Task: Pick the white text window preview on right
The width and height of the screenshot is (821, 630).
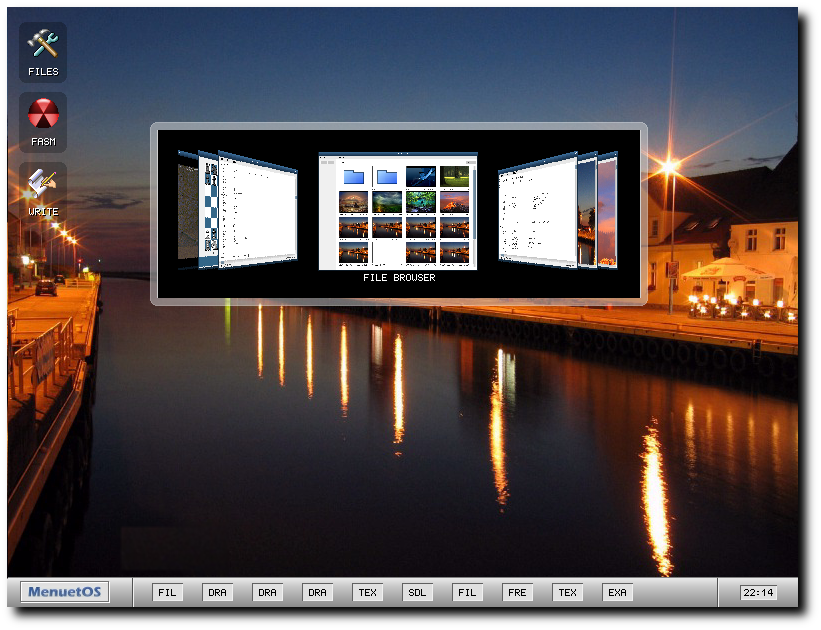Action: pyautogui.click(x=538, y=211)
